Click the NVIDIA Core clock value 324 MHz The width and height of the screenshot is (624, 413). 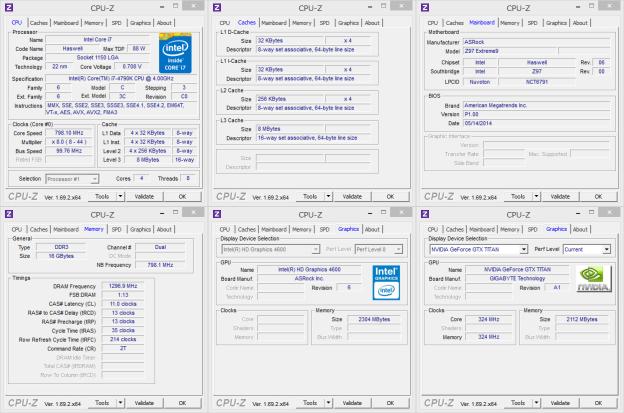489,319
